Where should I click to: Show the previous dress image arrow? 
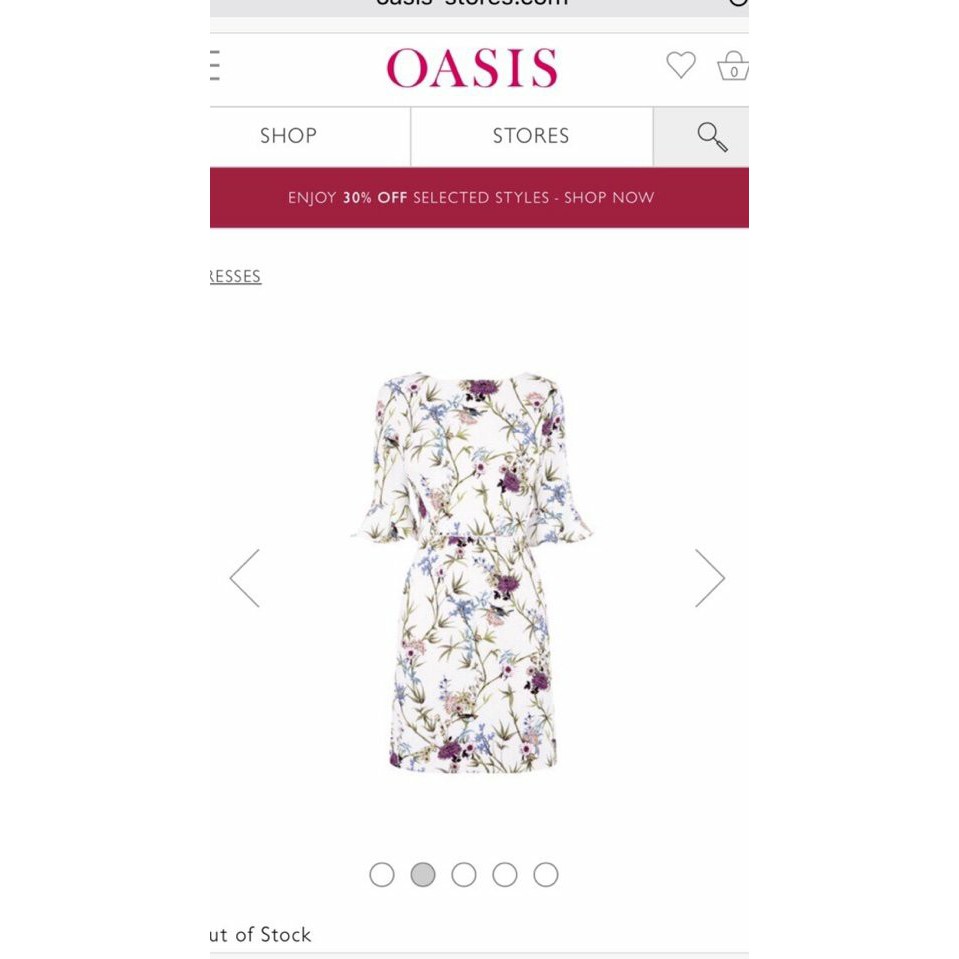[x=245, y=578]
